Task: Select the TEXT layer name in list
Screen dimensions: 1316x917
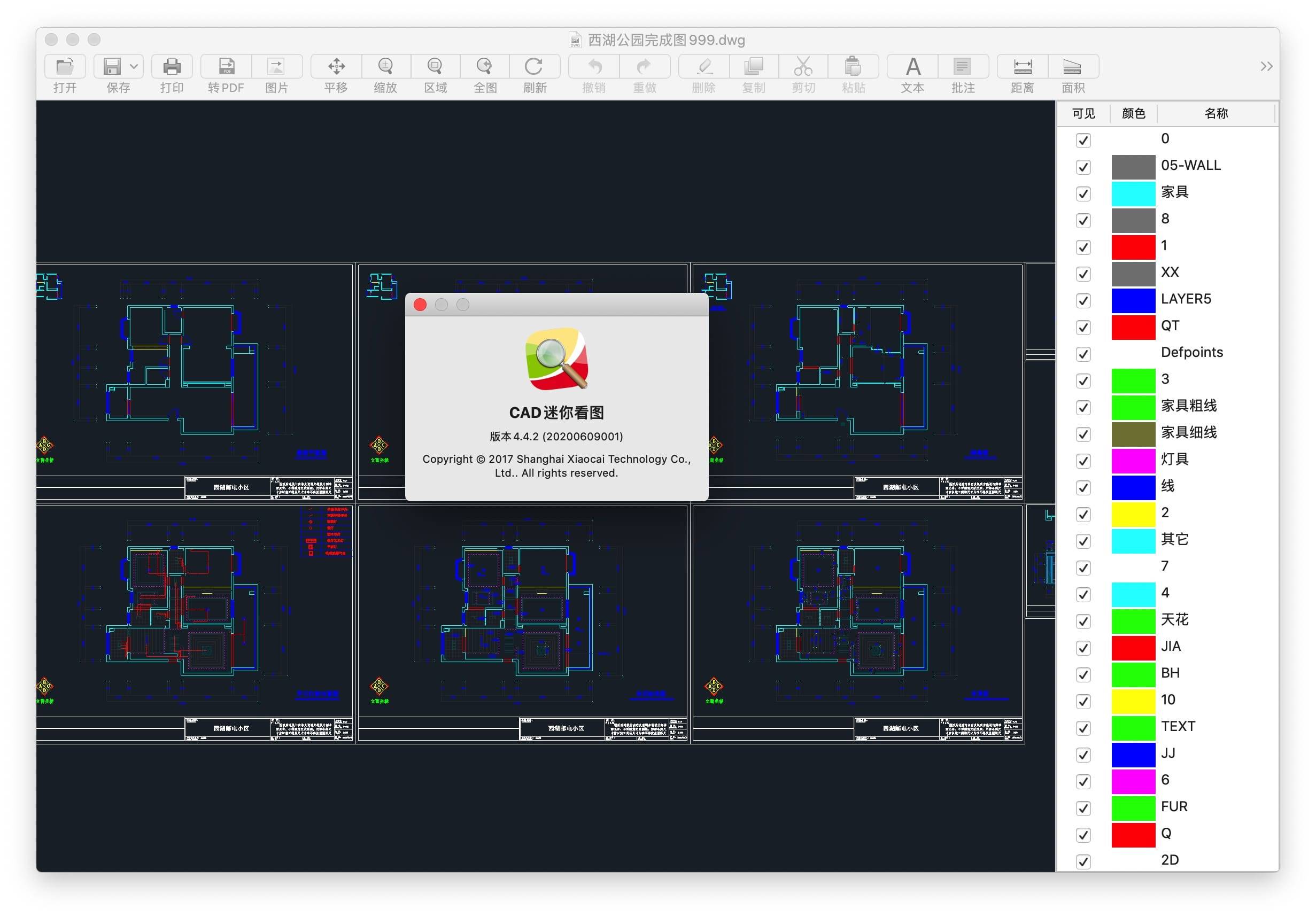Action: [1178, 727]
